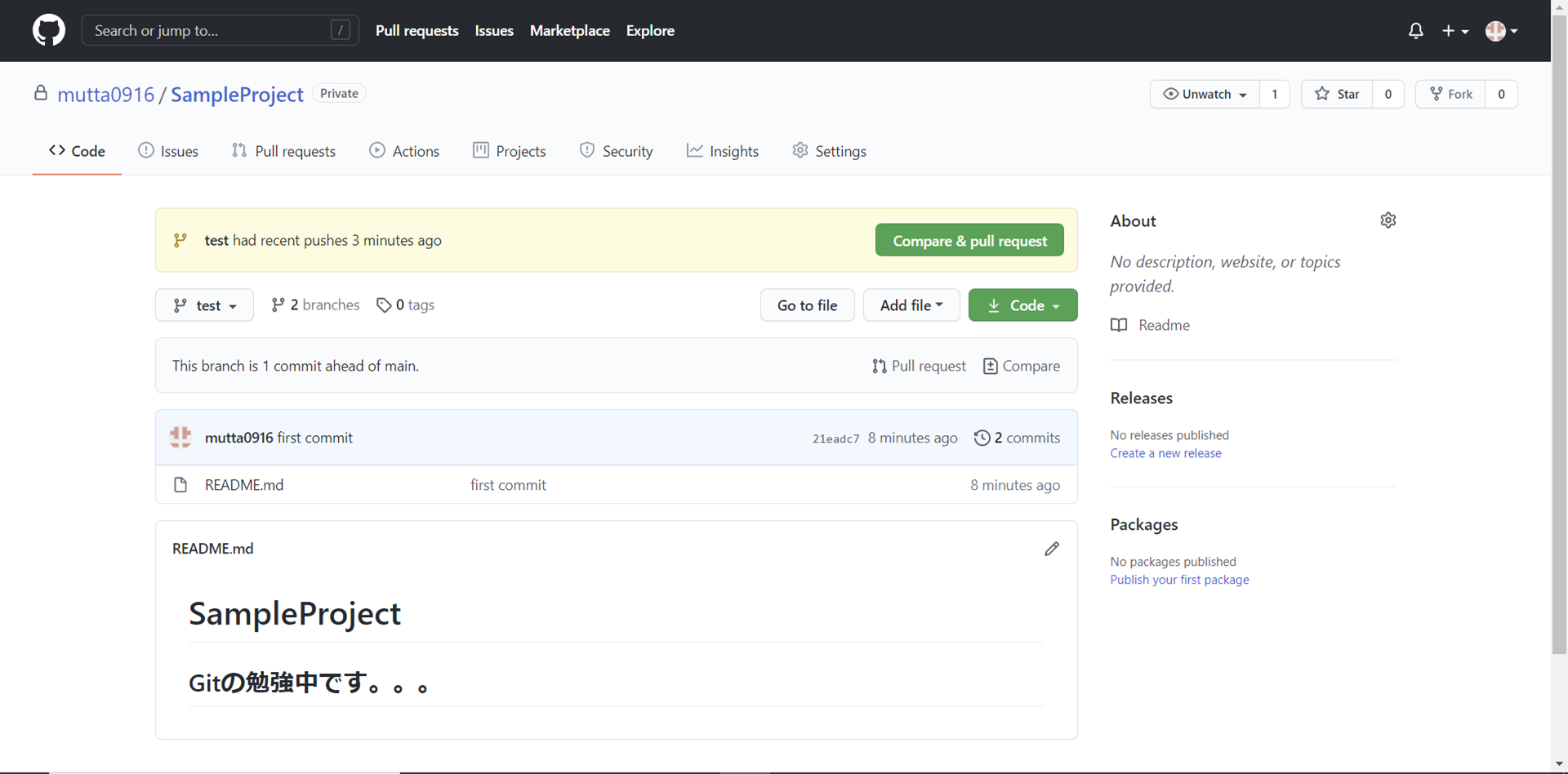View the watchers count of 1

1275,94
